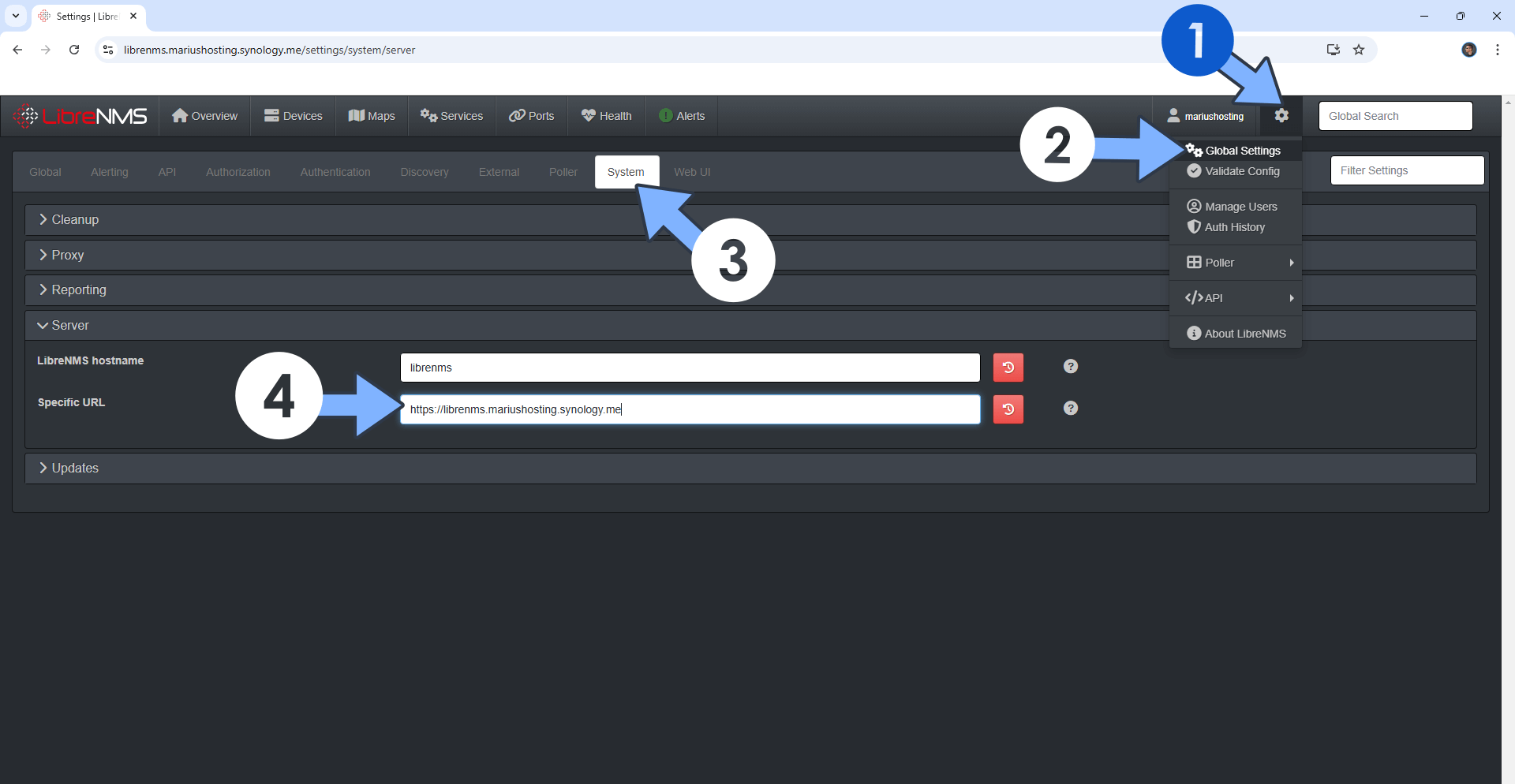Open About LibreNMS
This screenshot has width=1515, height=784.
click(1235, 334)
